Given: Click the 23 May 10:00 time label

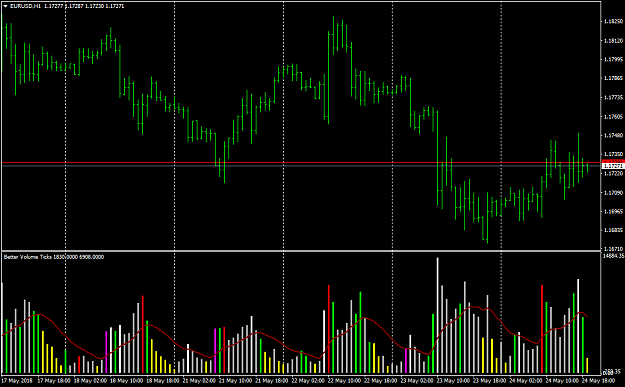Looking at the screenshot, I should (x=453, y=381).
